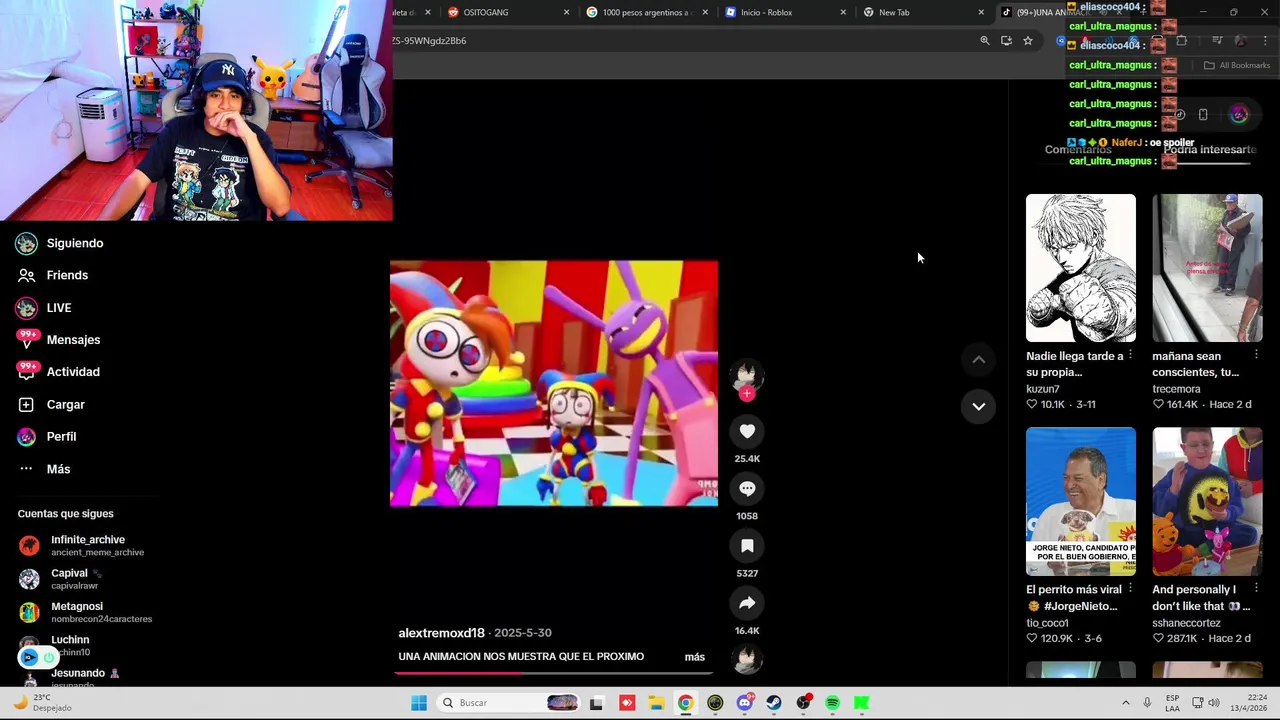Open Steam from the taskbar
Viewport: 1280px width, 720px height.
coord(774,703)
